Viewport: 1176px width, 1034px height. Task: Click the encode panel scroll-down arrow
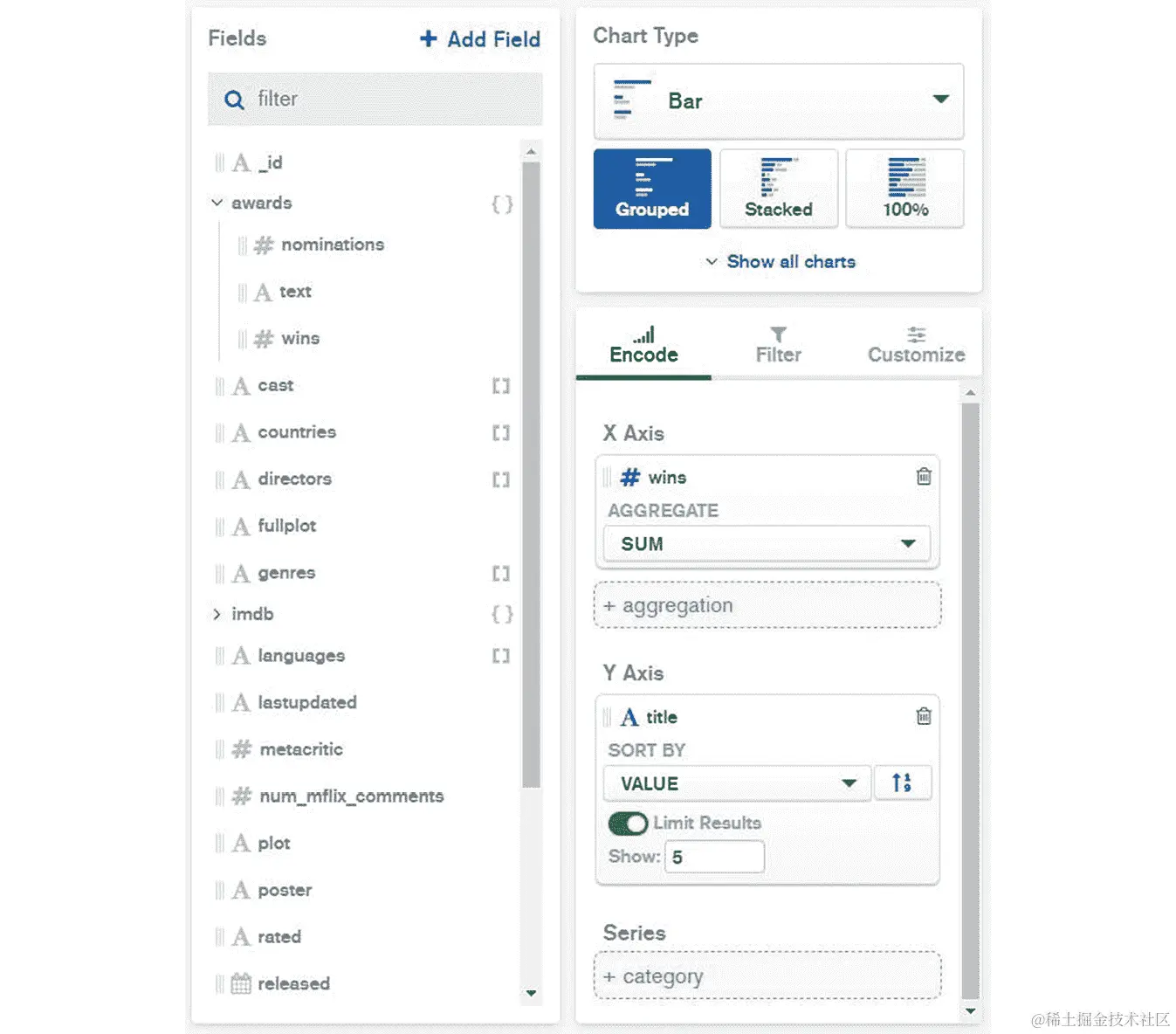[x=970, y=1011]
